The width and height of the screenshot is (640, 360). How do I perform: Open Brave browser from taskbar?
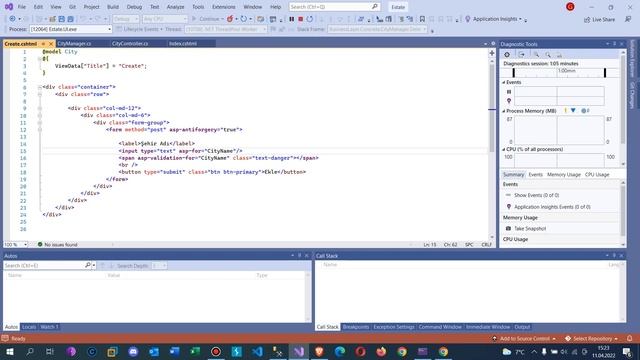point(319,351)
